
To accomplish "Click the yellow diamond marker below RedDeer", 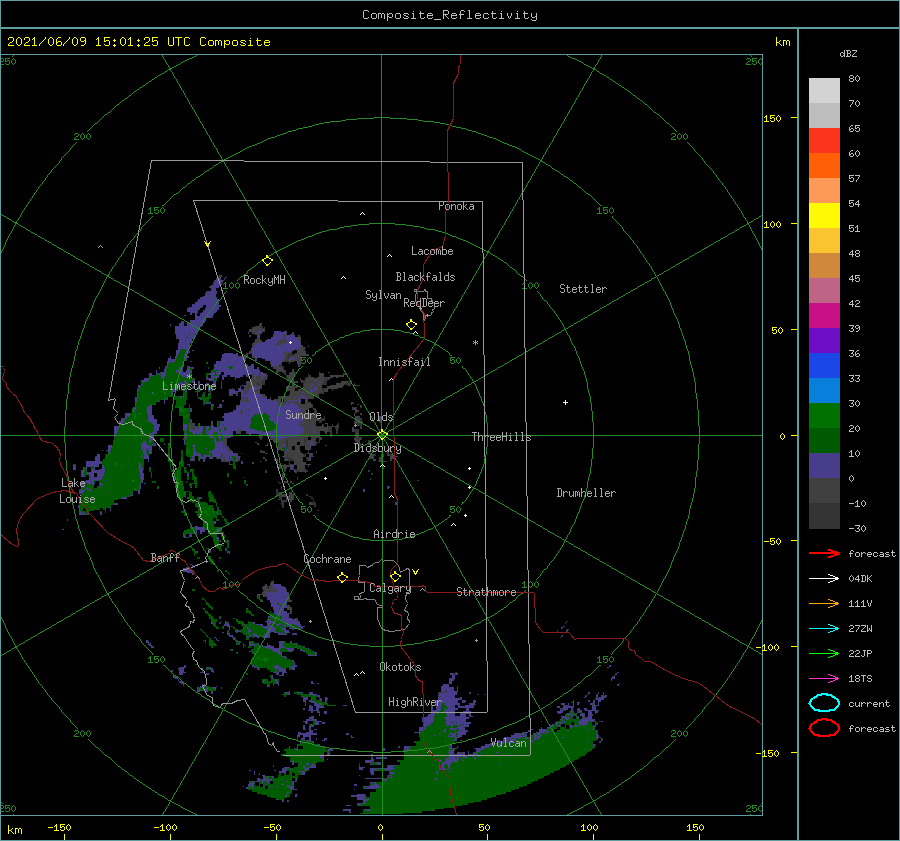I will coord(412,325).
